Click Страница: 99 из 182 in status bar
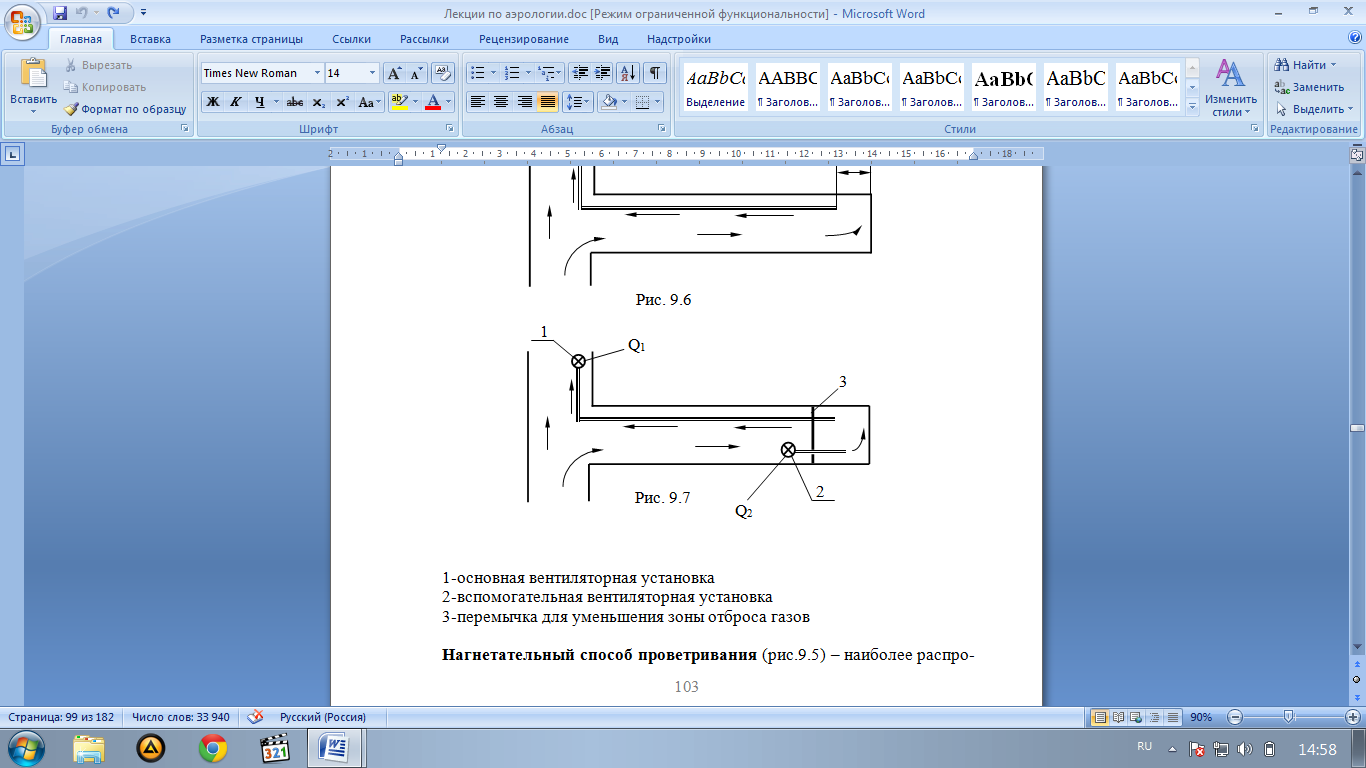Viewport: 1366px width, 768px height. coord(62,717)
